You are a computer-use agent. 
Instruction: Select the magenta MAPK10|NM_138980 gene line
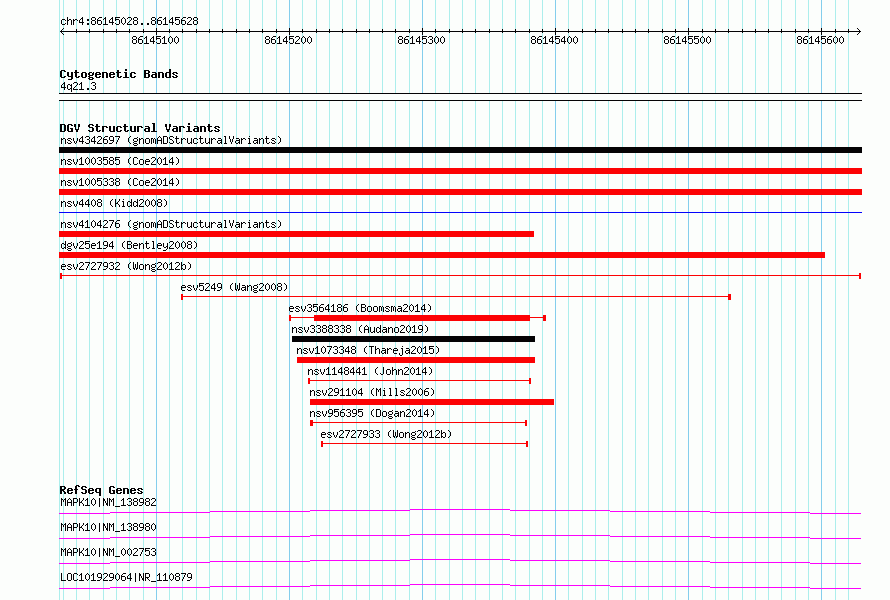[x=460, y=536]
